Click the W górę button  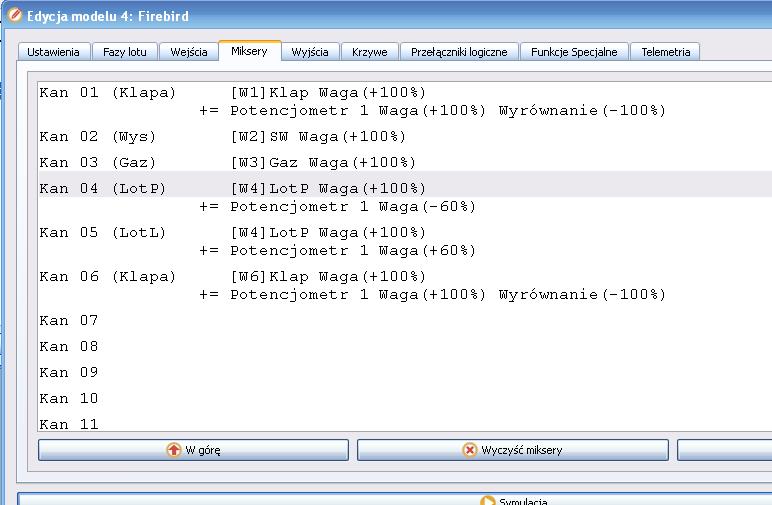(193, 450)
